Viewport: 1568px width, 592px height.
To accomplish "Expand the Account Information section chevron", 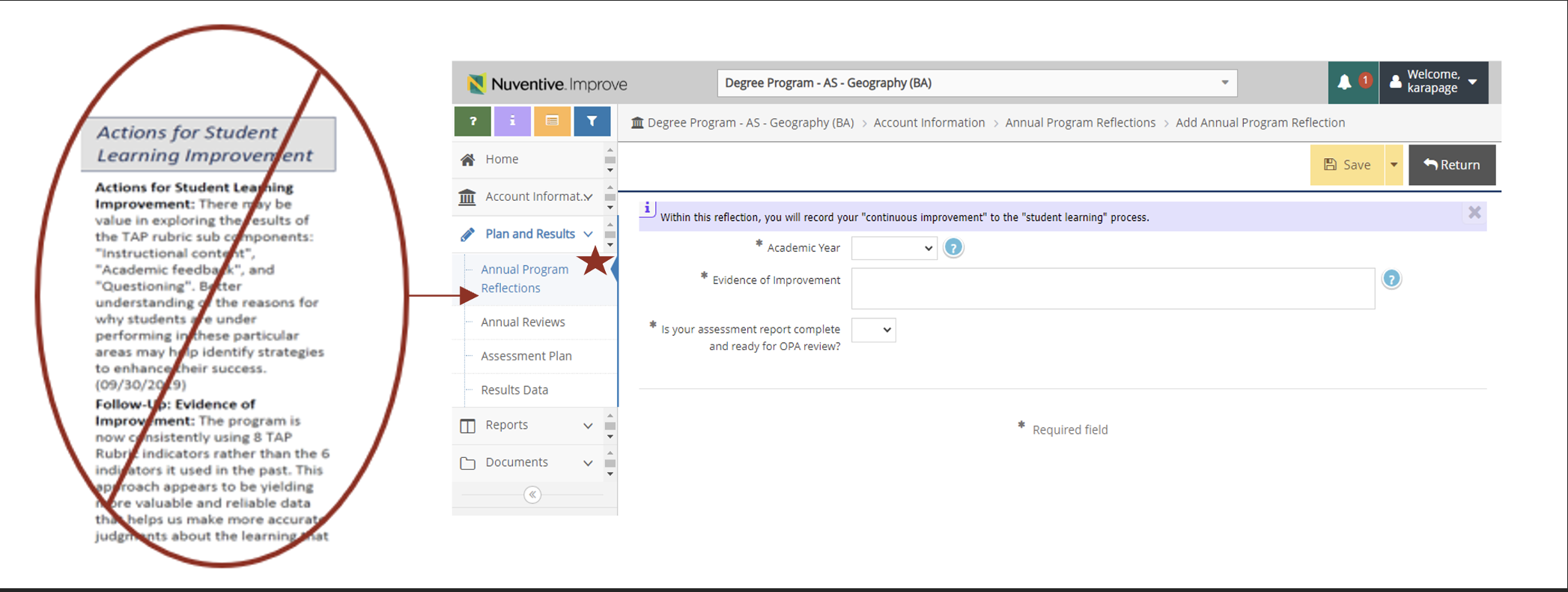I will tap(589, 197).
